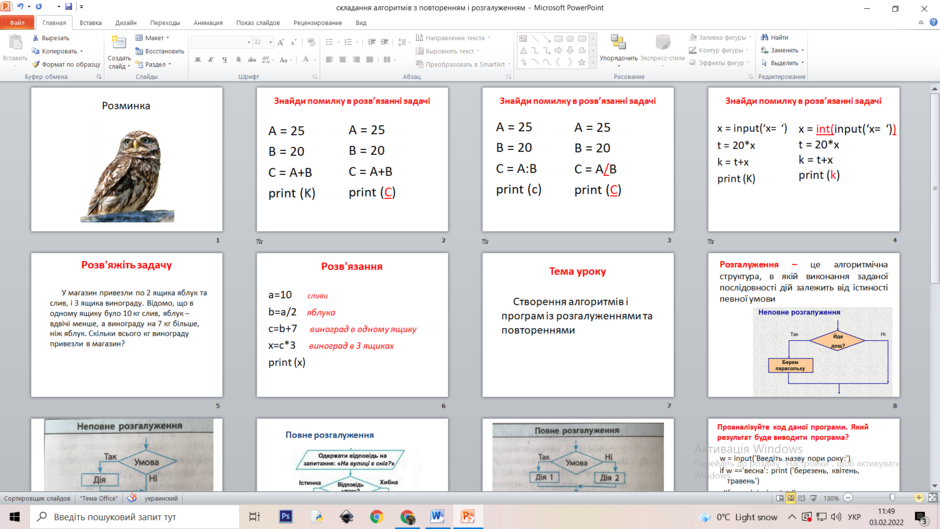
Task: Switch to normal view in status bar
Action: pyautogui.click(x=780, y=498)
